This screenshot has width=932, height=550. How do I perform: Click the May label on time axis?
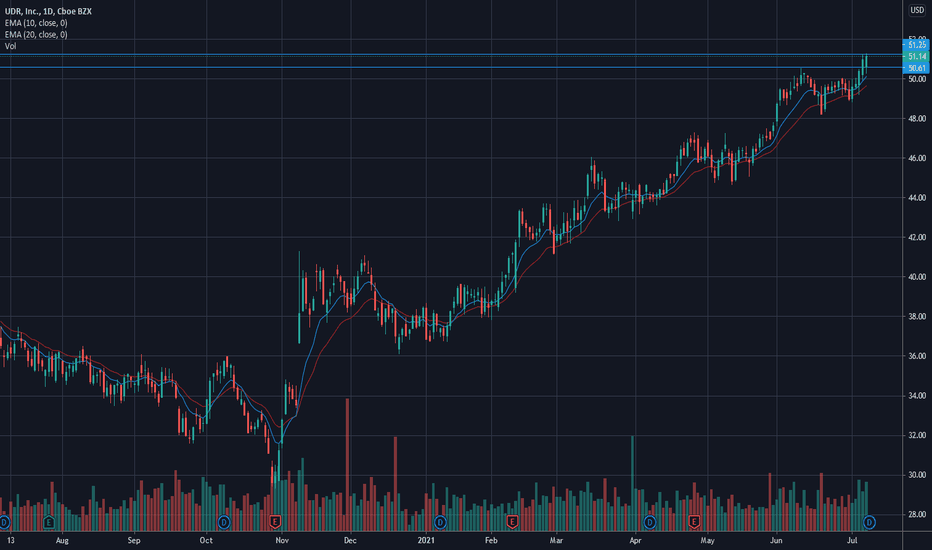pyautogui.click(x=707, y=540)
